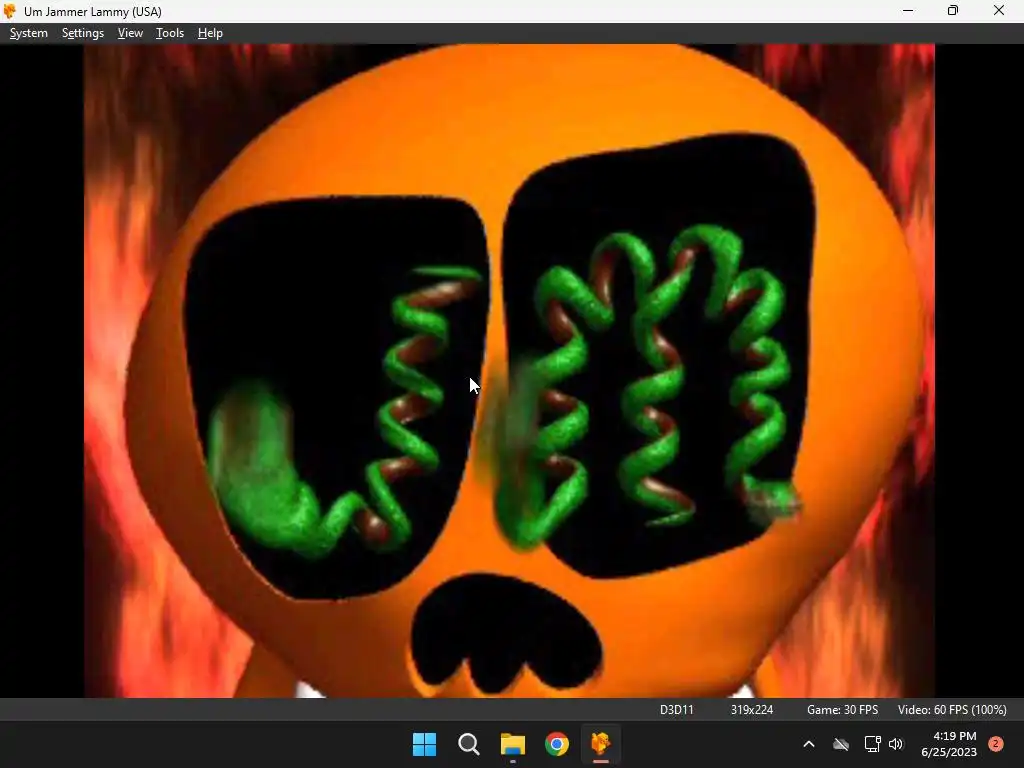1024x768 pixels.
Task: Open the 4:19 PM clock and calendar
Action: (x=949, y=744)
